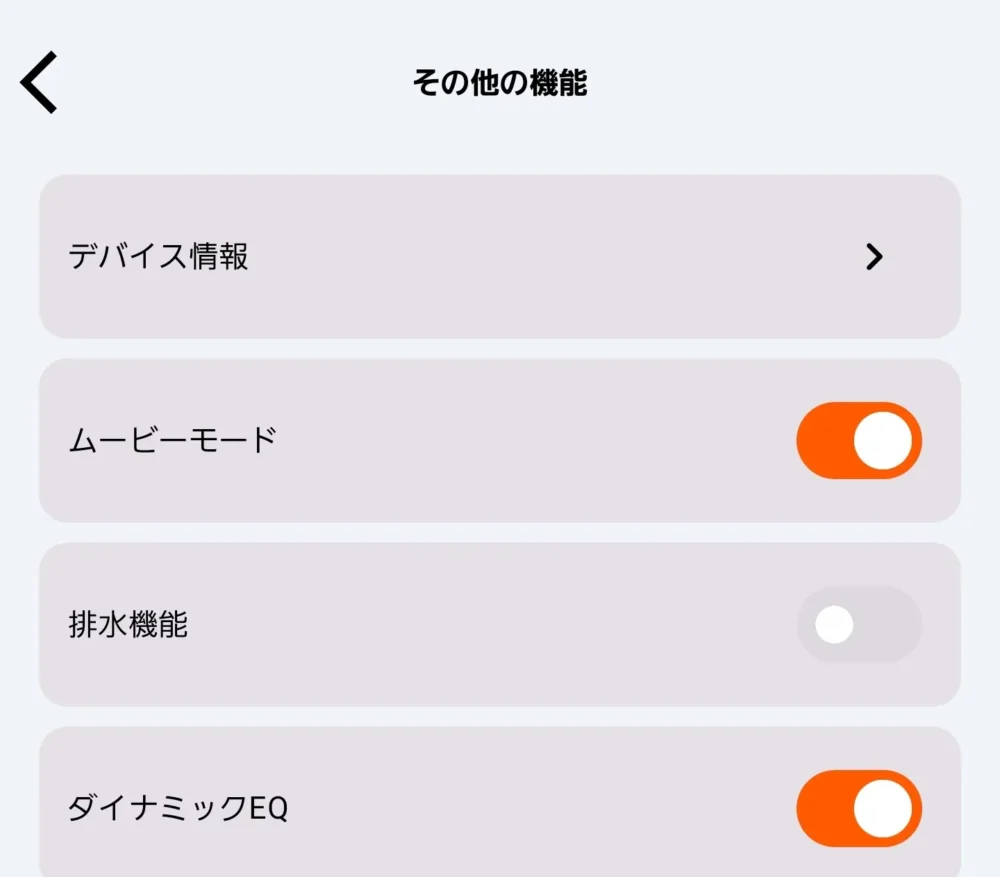Click orange track of ムービーモード switch

822,441
